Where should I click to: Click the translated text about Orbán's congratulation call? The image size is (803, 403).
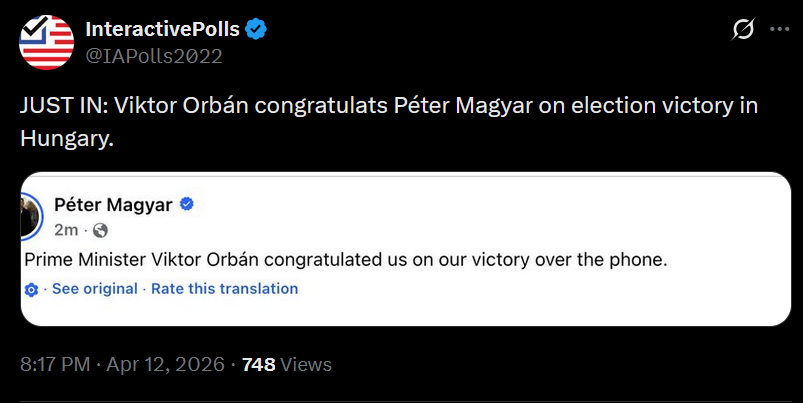pyautogui.click(x=344, y=260)
